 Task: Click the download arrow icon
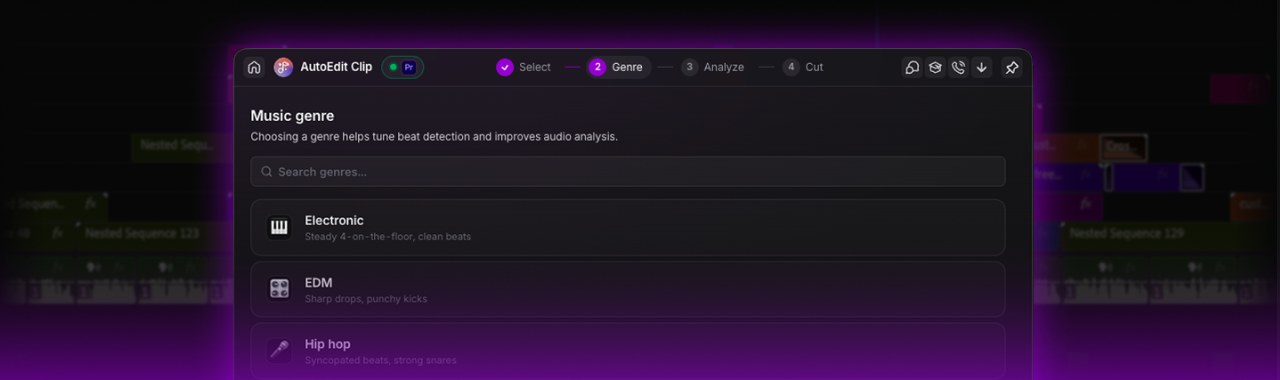(x=982, y=67)
